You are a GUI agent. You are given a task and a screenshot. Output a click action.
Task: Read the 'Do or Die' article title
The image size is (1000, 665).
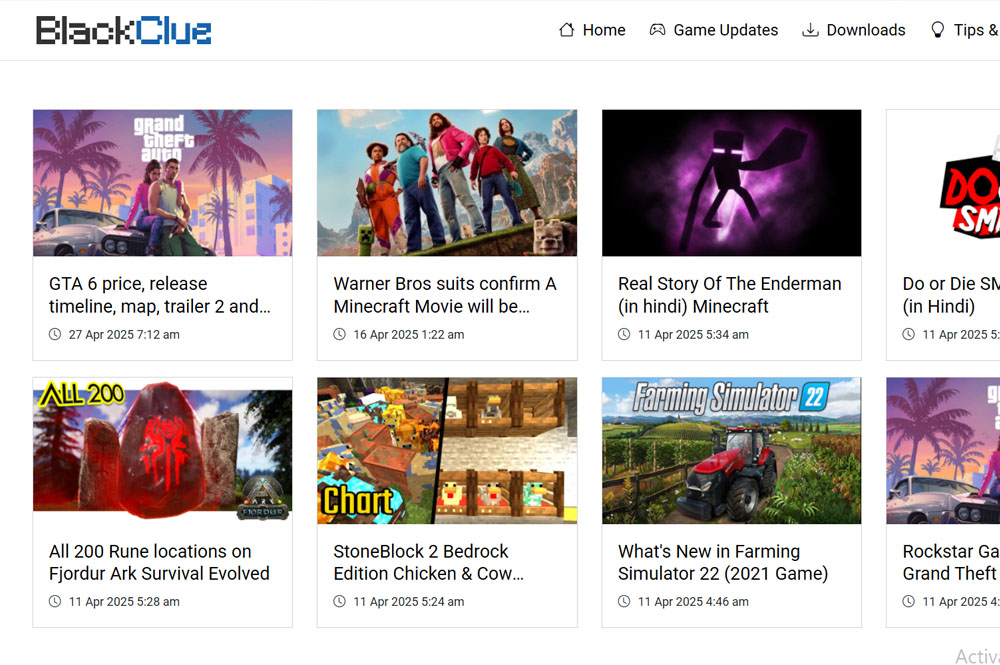point(951,295)
